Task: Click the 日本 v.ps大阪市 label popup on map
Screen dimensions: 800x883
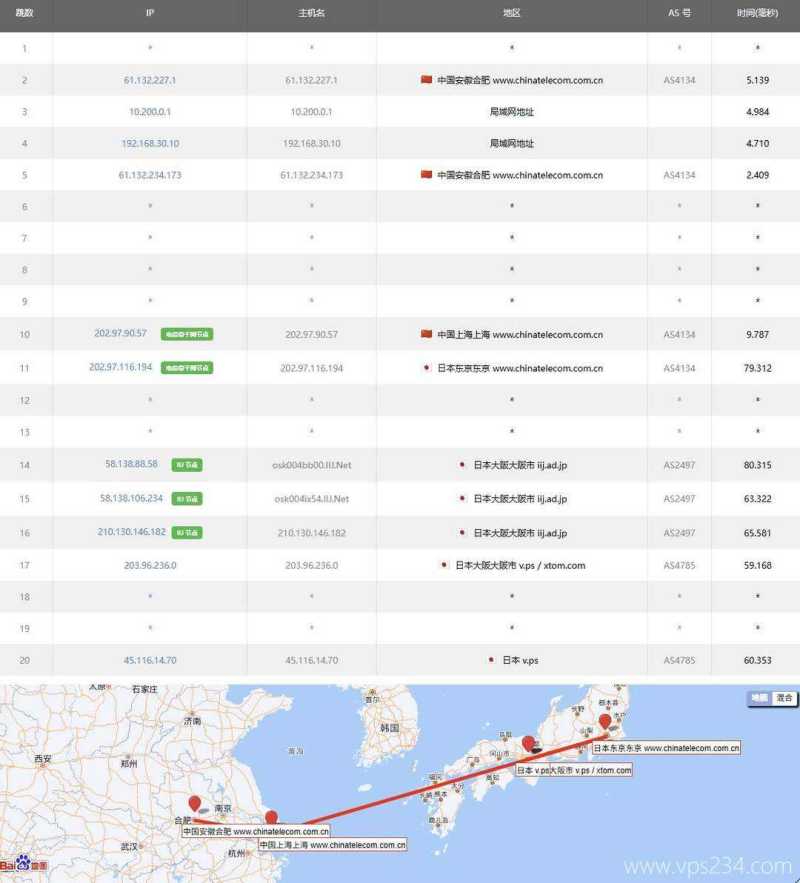Action: point(573,768)
